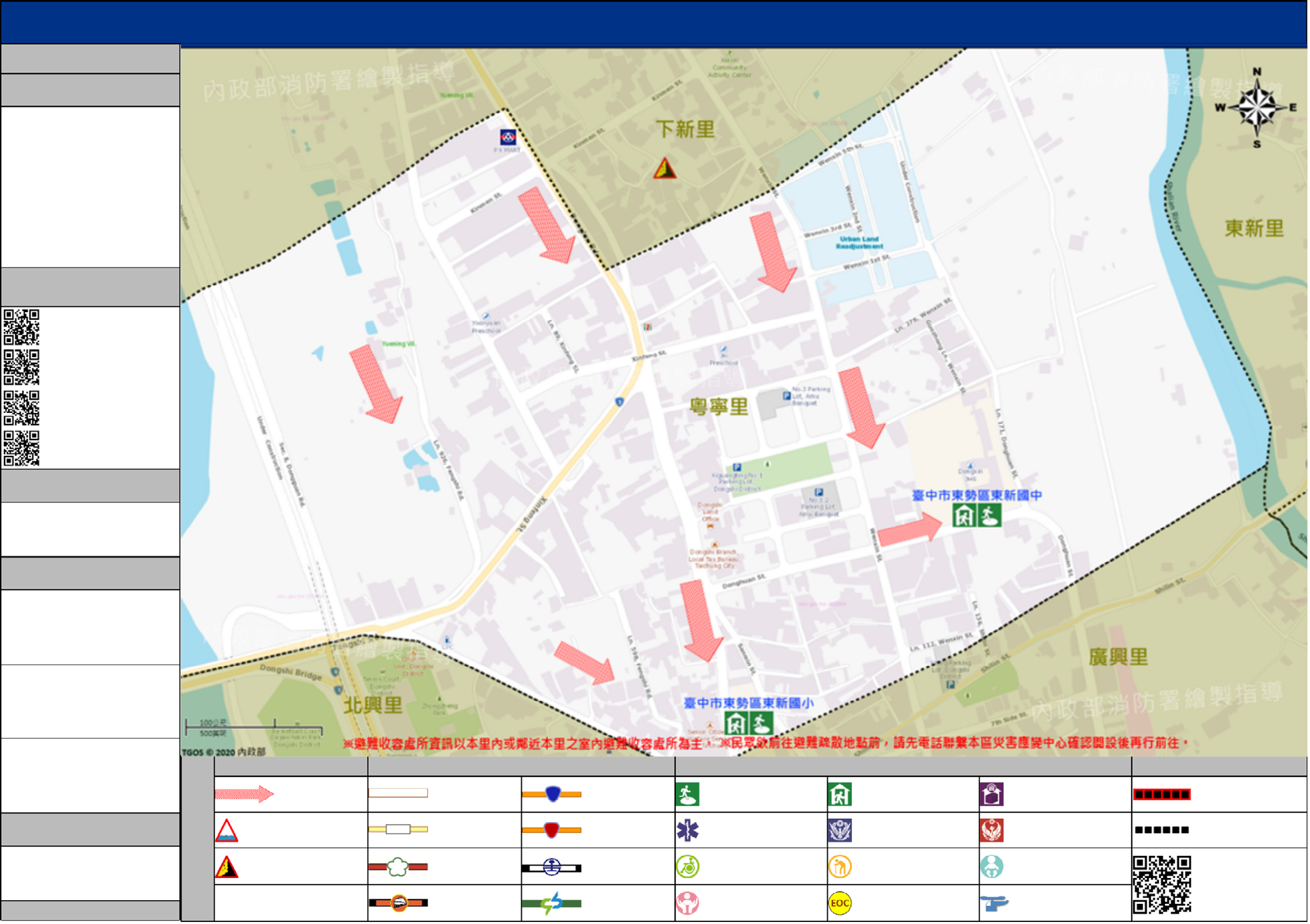Click the No.3 Parking Lot P icon
This screenshot has width=1310, height=924.
point(788,396)
